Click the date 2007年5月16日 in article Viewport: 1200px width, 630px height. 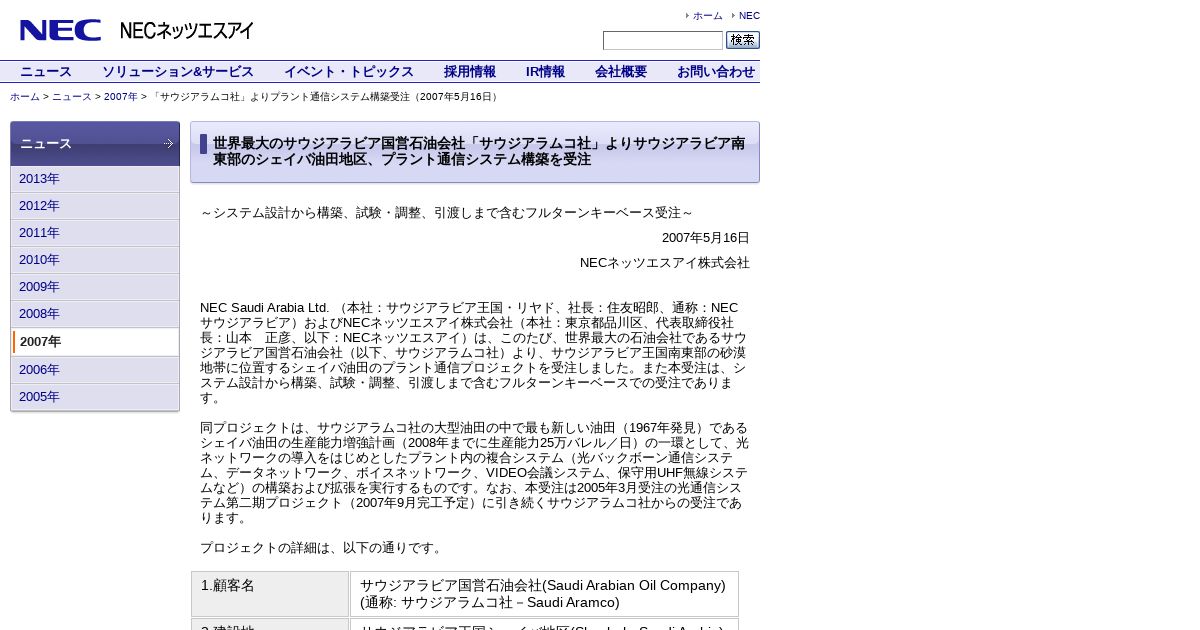[706, 238]
